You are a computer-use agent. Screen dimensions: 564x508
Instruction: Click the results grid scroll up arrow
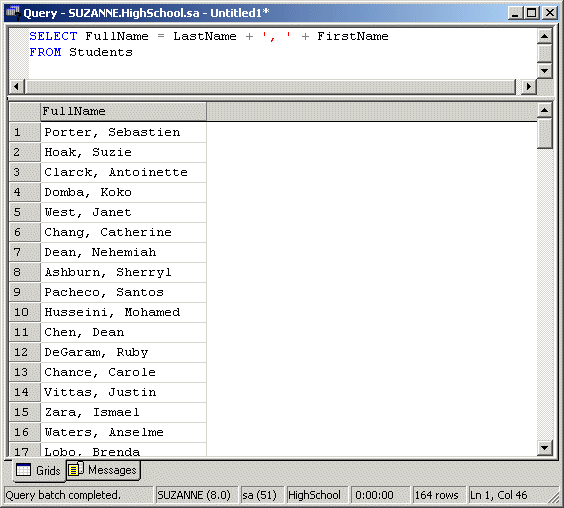(545, 110)
